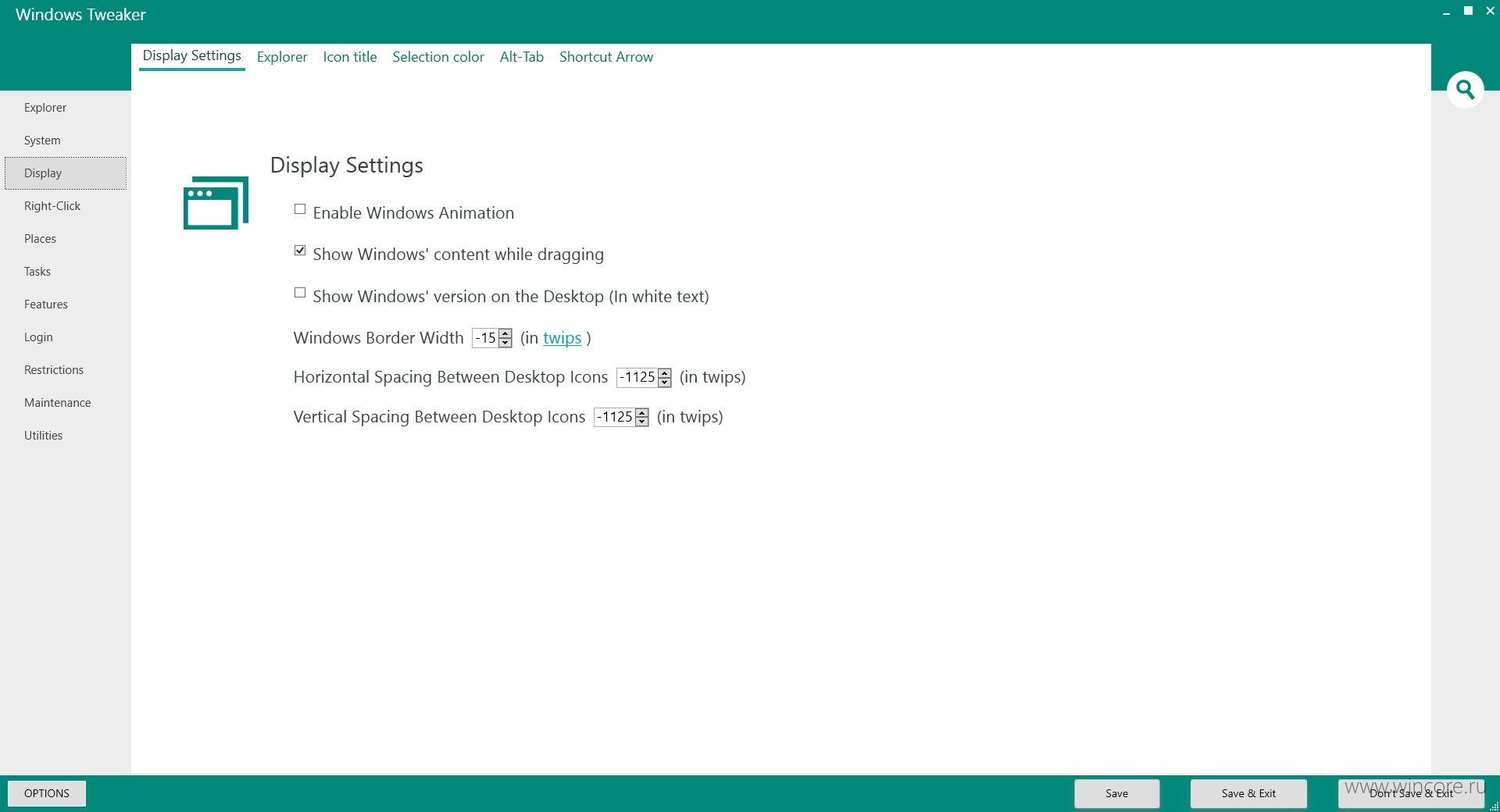Click the Display Settings heading text
This screenshot has height=812, width=1500.
[x=347, y=166]
